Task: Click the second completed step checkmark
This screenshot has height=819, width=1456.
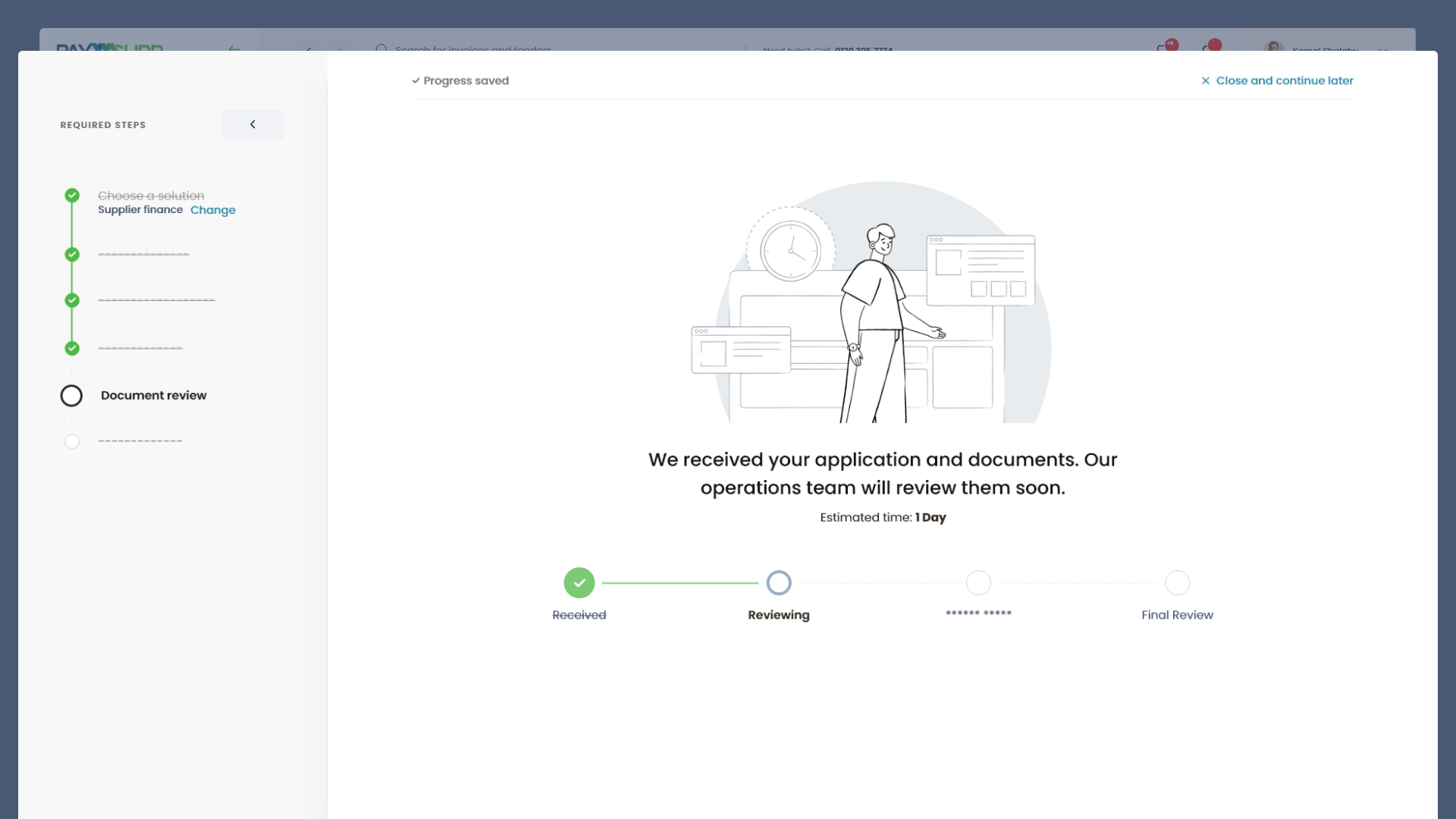Action: click(x=72, y=255)
